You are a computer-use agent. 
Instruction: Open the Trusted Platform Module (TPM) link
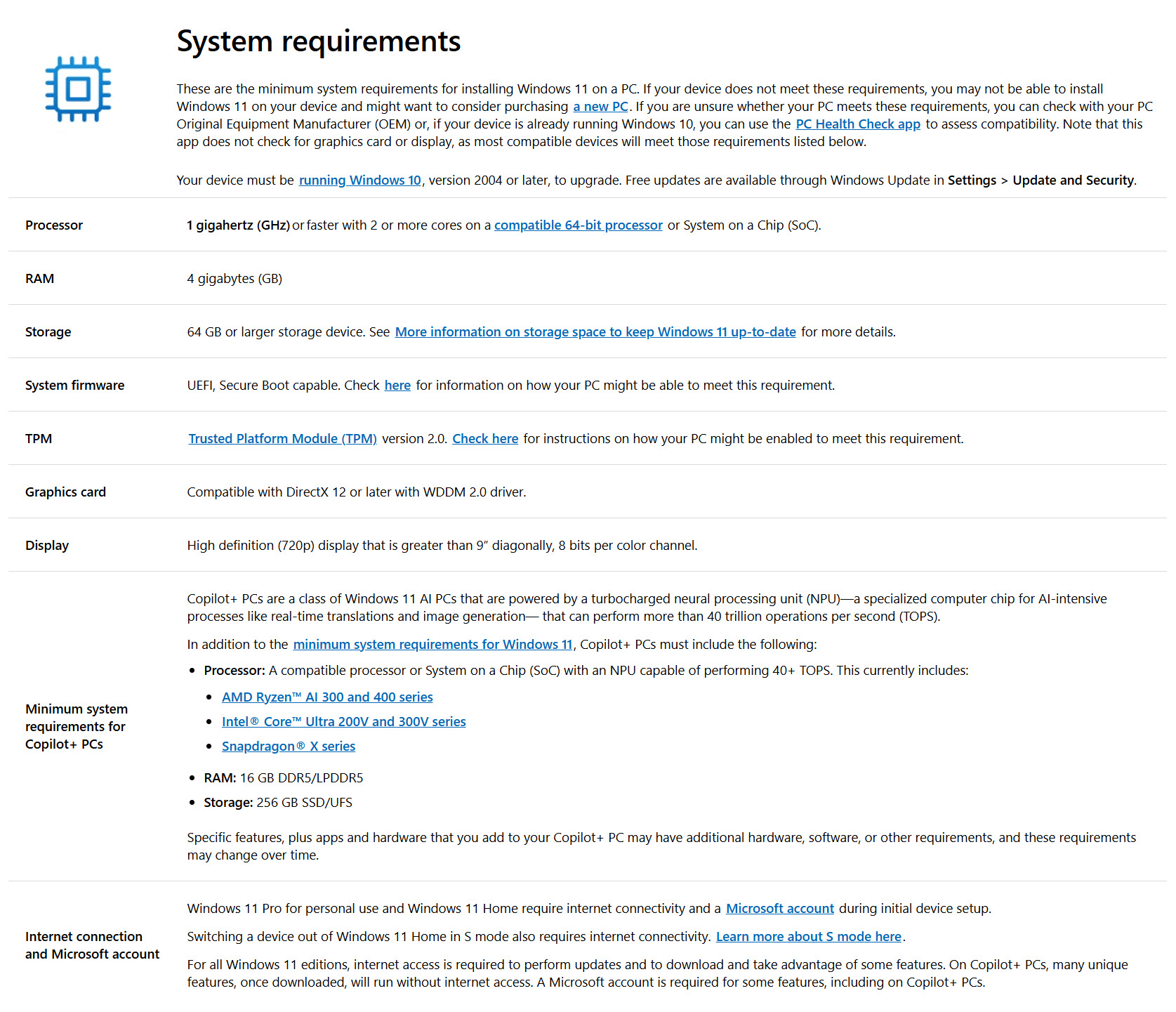[282, 439]
